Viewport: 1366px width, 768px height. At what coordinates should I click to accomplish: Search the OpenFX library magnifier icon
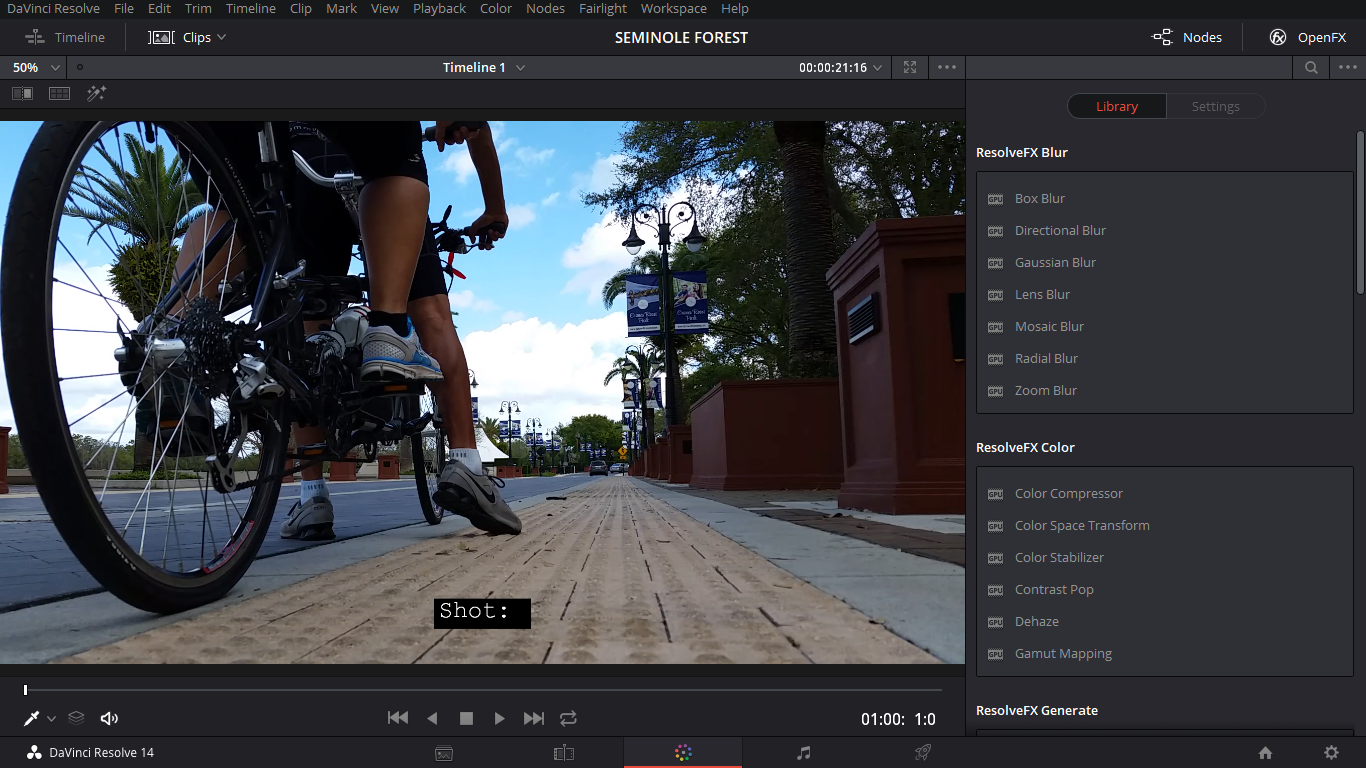[1310, 67]
